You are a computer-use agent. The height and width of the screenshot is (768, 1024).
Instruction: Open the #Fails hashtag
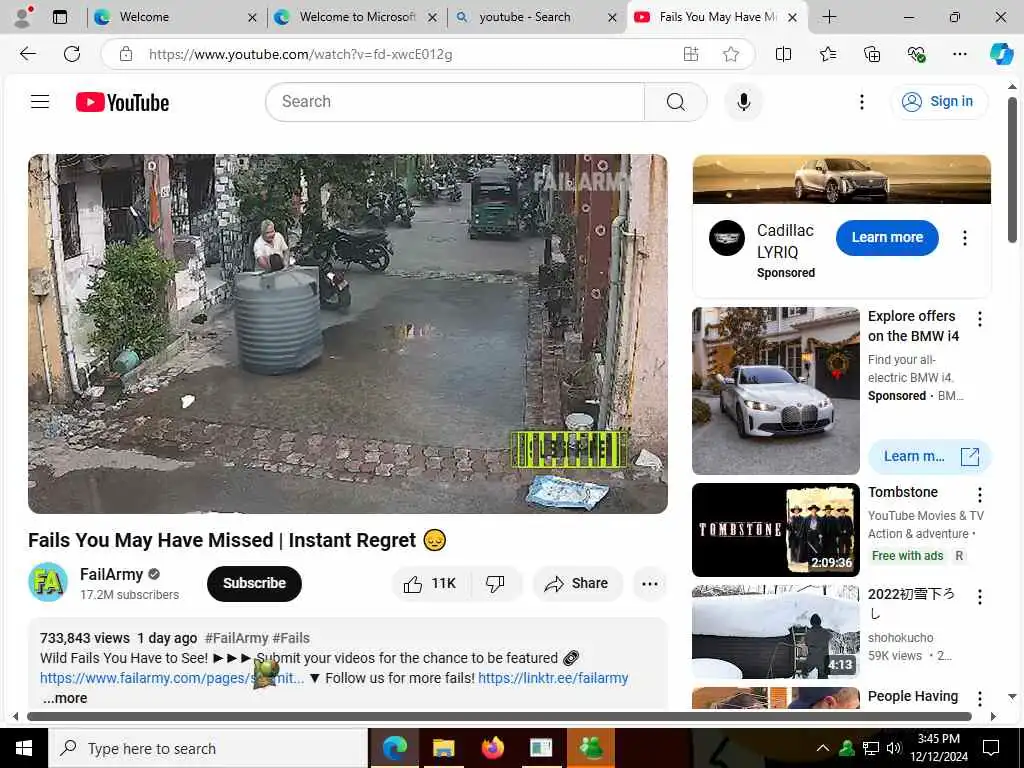[x=291, y=638]
